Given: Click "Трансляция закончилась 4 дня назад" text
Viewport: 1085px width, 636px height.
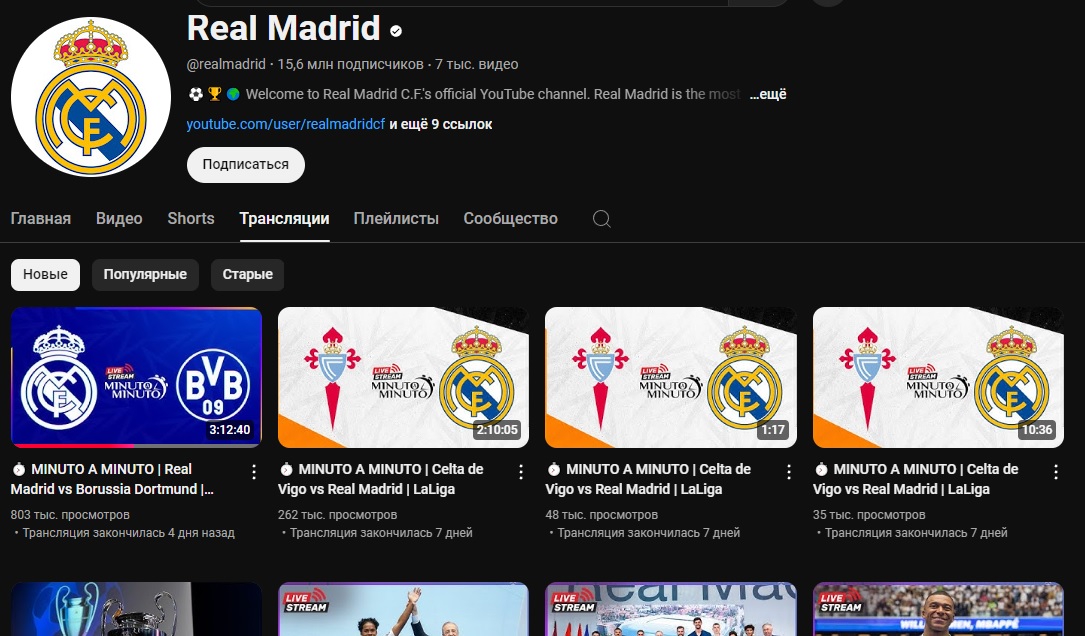Looking at the screenshot, I should pos(129,533).
